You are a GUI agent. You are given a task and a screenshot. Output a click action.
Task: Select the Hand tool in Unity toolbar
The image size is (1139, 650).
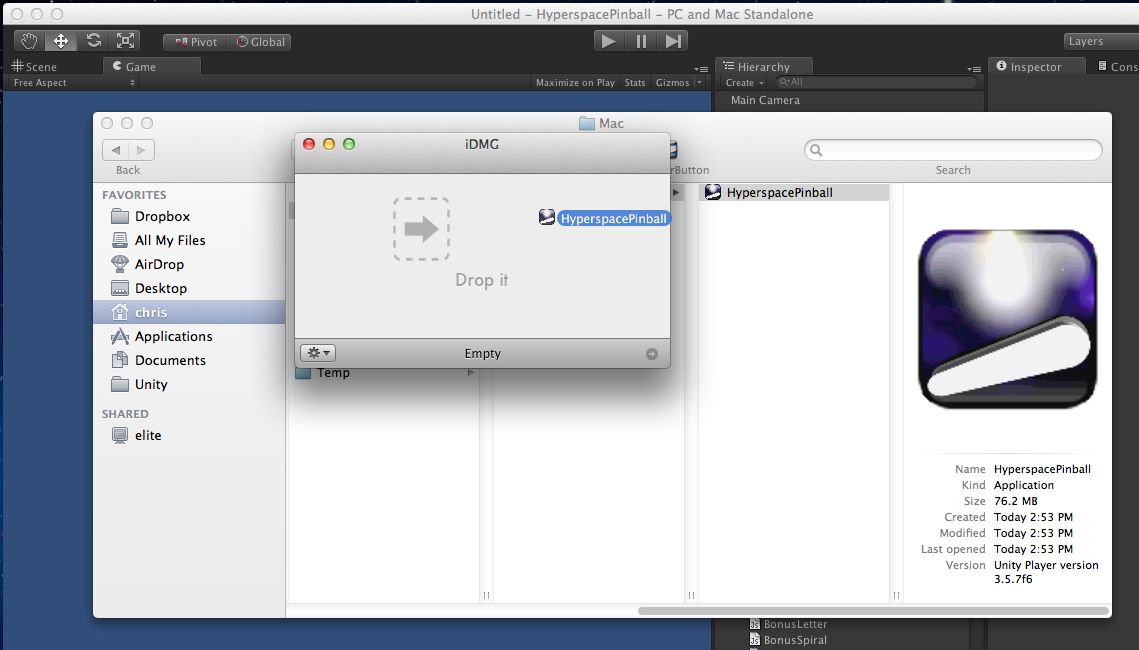tap(29, 41)
